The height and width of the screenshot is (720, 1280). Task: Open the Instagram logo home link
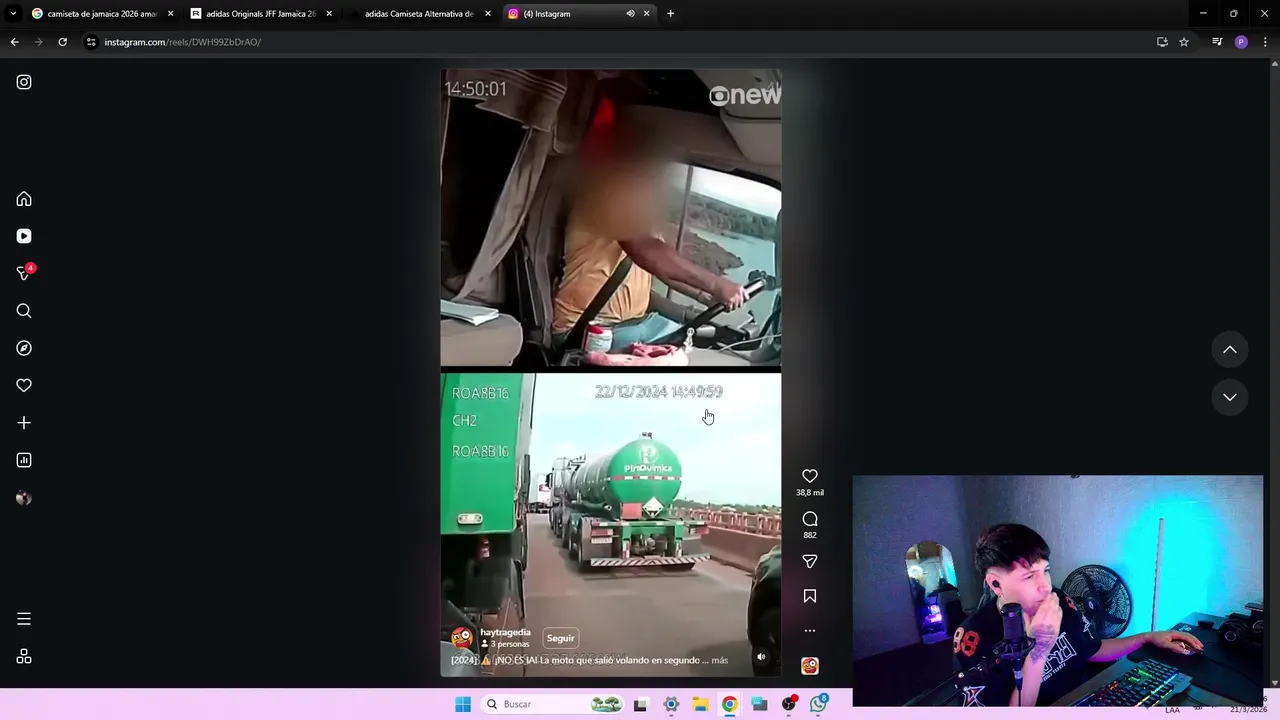click(24, 82)
